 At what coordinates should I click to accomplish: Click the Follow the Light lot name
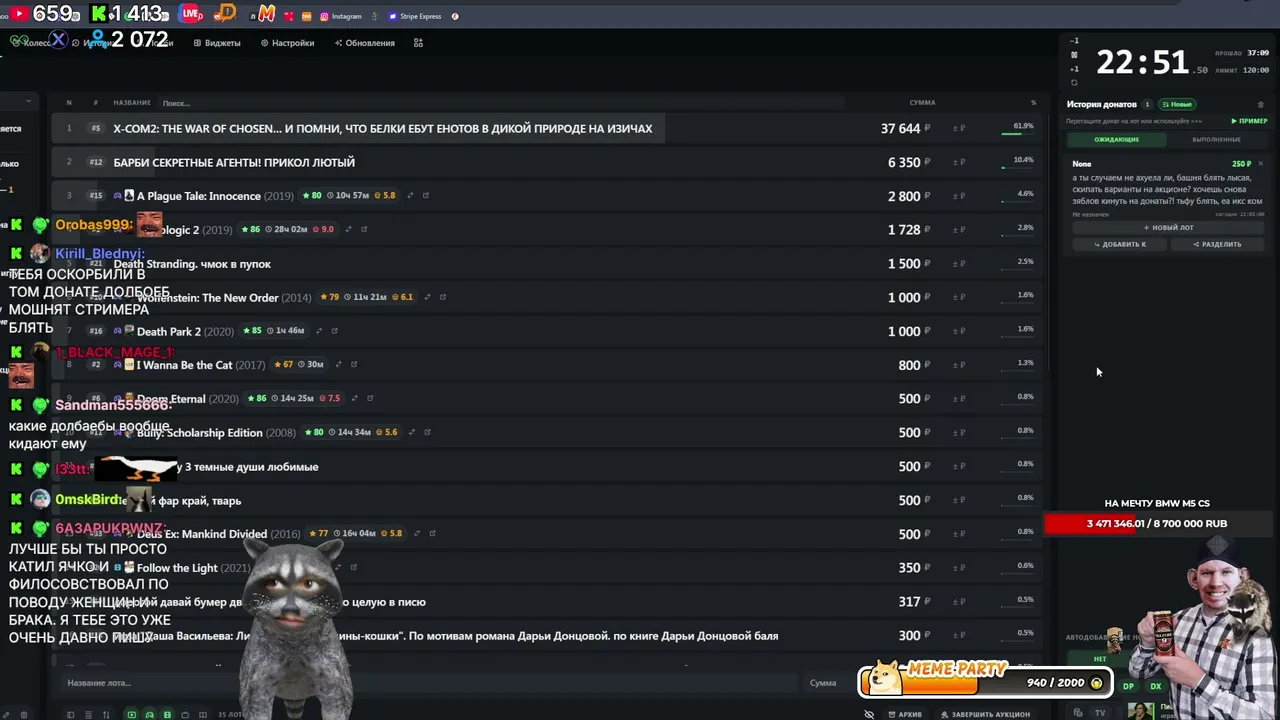[x=177, y=568]
